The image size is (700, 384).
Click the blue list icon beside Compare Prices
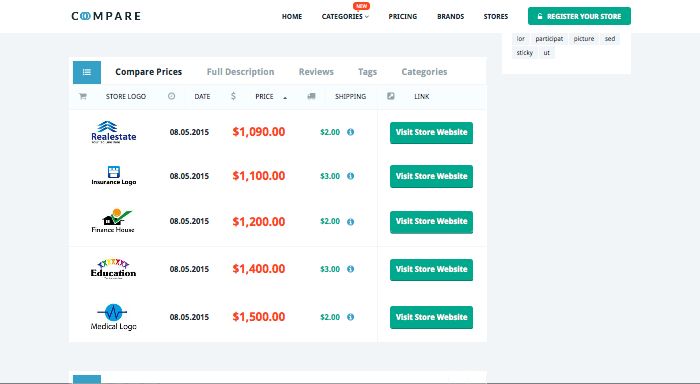tap(87, 72)
